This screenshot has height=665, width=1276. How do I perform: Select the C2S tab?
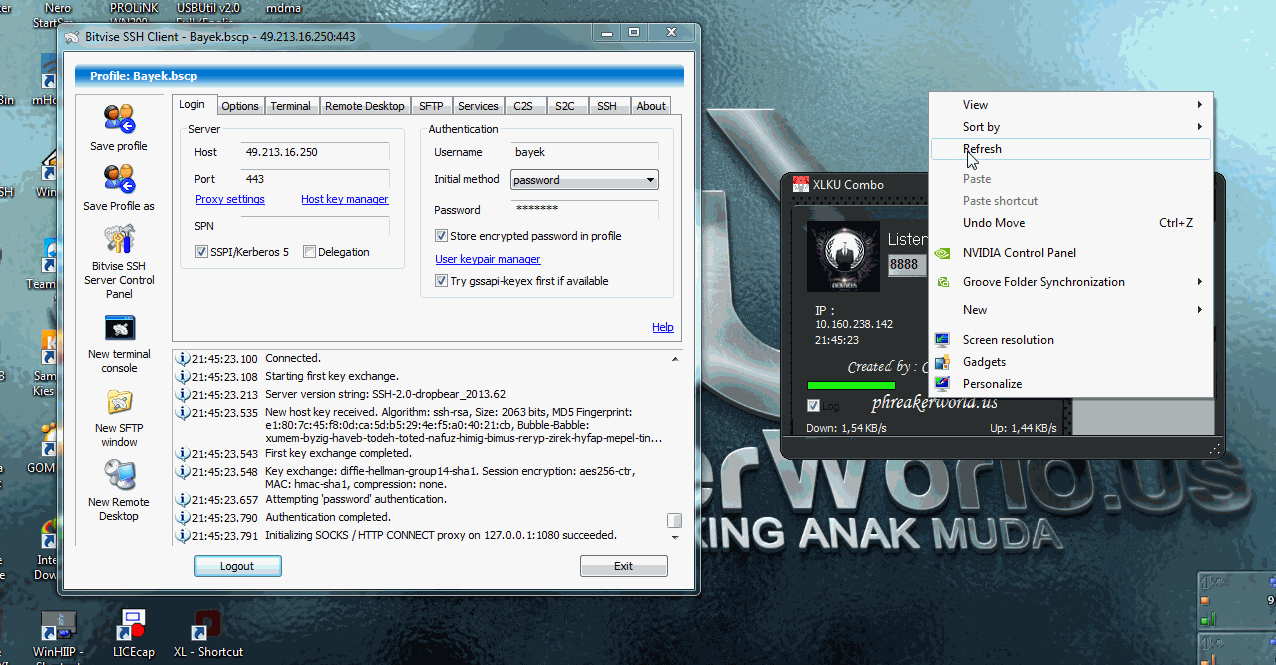click(523, 106)
